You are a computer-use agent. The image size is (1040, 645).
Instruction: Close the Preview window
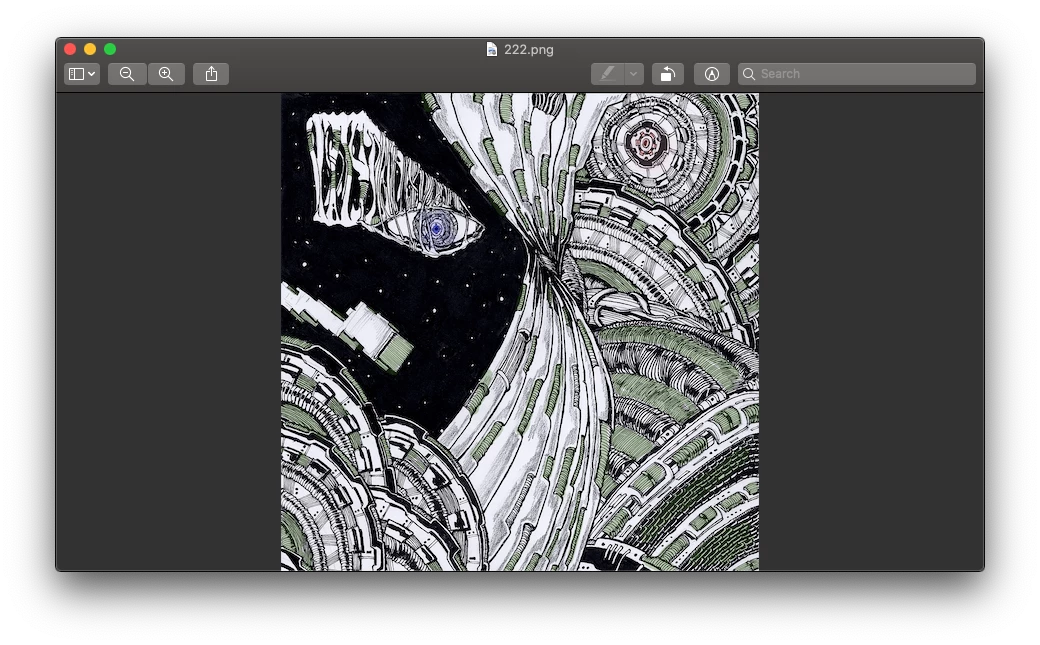pos(70,49)
